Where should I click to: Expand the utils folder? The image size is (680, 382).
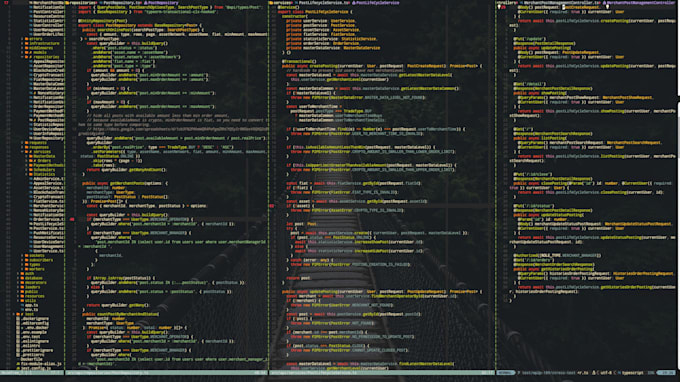(x=18, y=300)
